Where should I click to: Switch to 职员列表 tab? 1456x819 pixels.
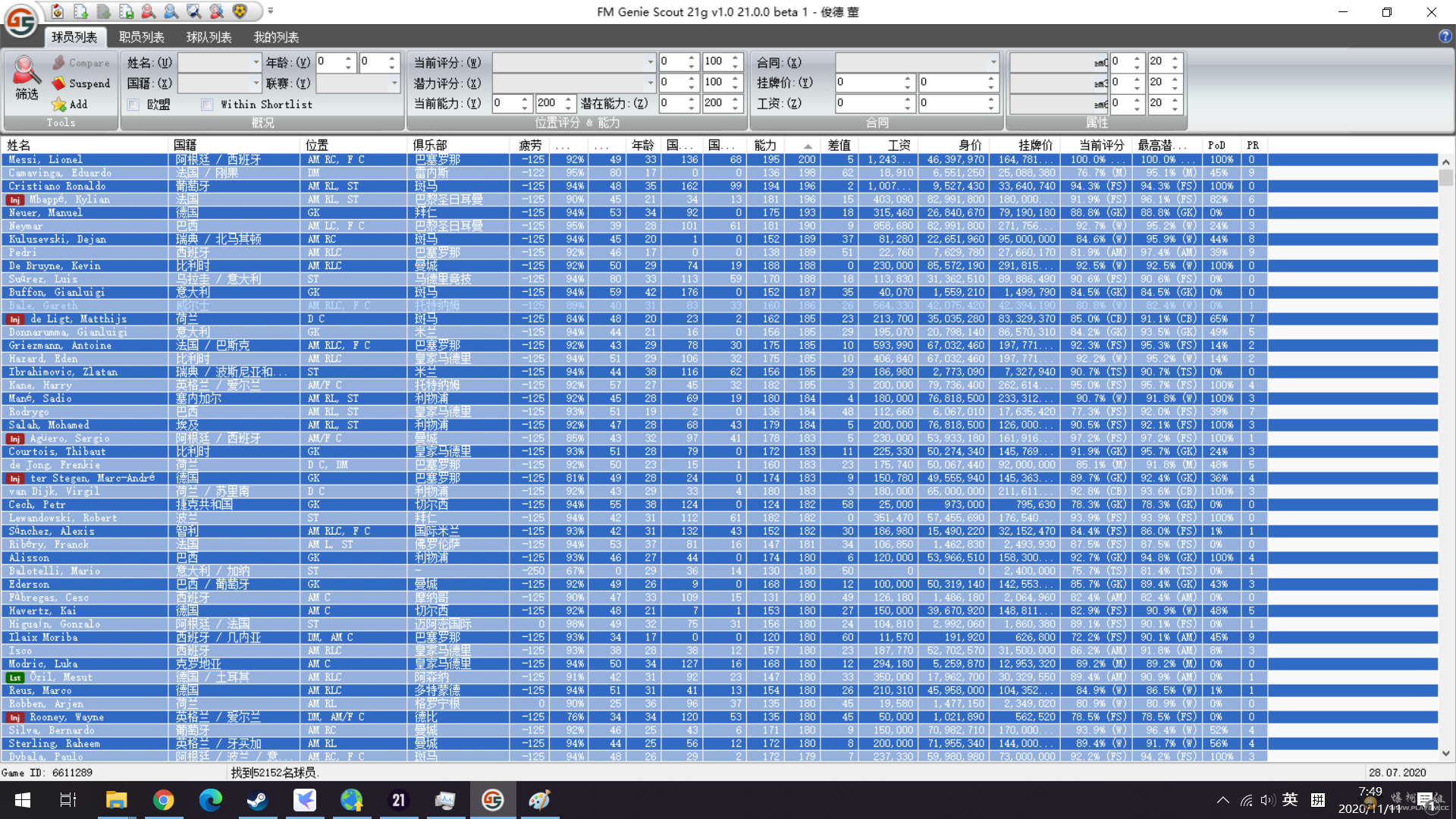[x=142, y=37]
